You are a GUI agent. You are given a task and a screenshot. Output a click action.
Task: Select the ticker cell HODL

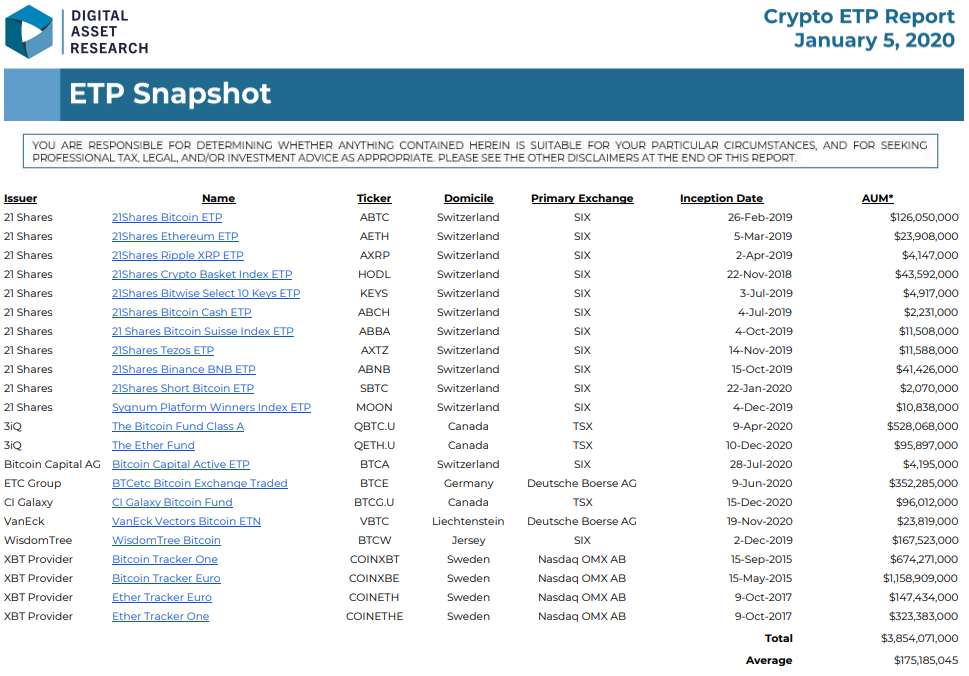click(x=374, y=274)
